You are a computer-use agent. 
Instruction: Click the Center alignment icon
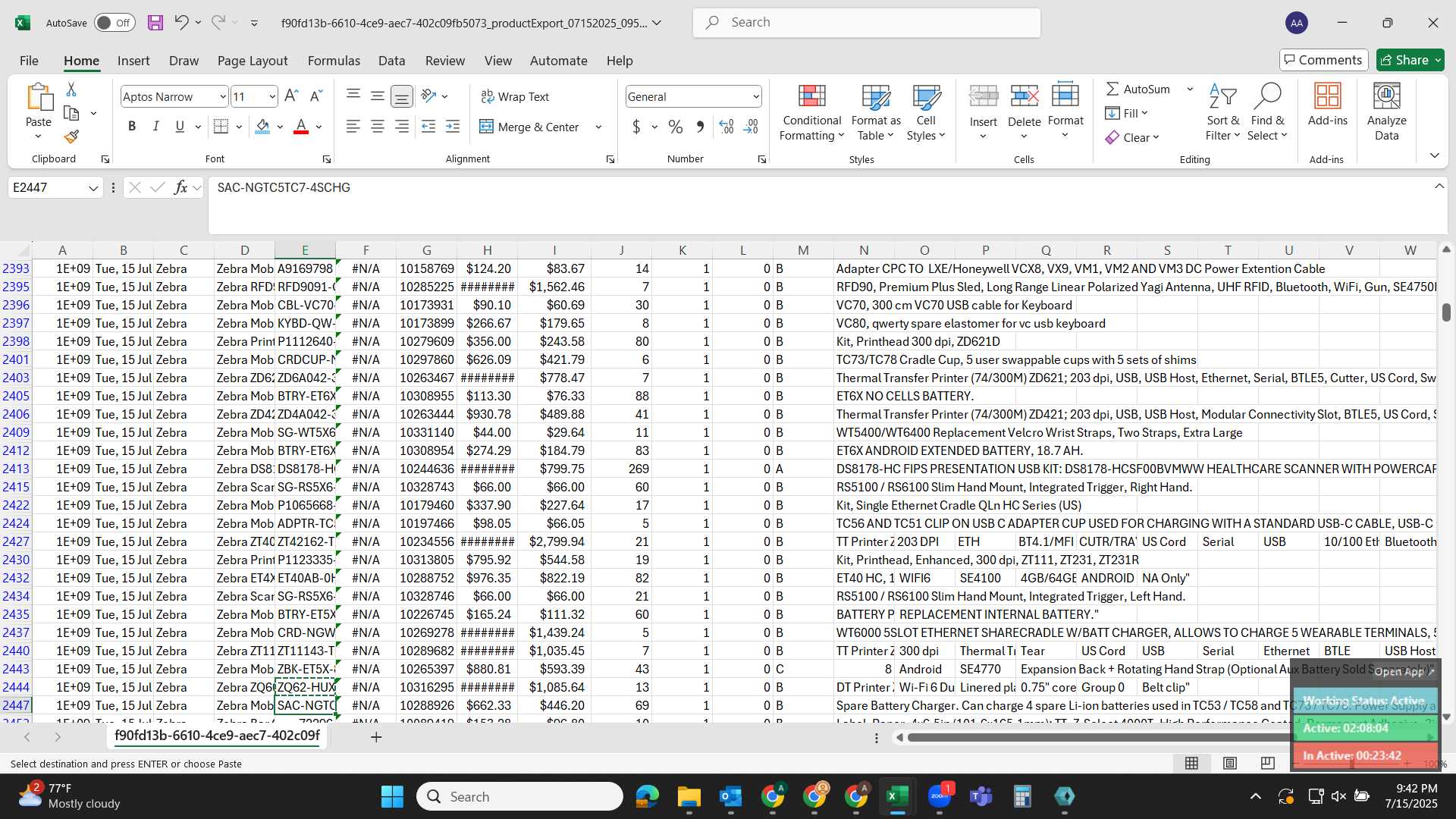(x=377, y=127)
